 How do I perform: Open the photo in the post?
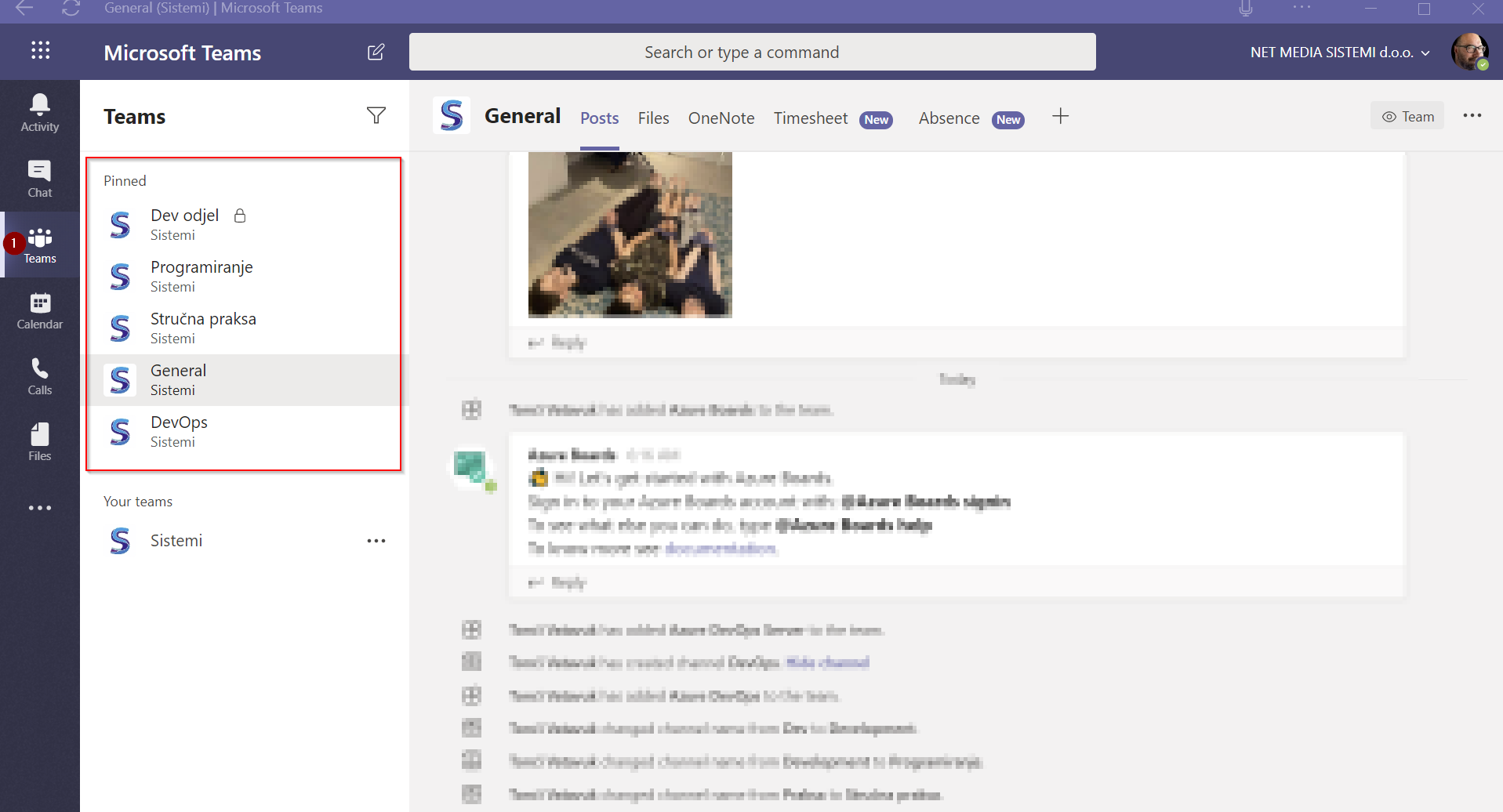630,235
